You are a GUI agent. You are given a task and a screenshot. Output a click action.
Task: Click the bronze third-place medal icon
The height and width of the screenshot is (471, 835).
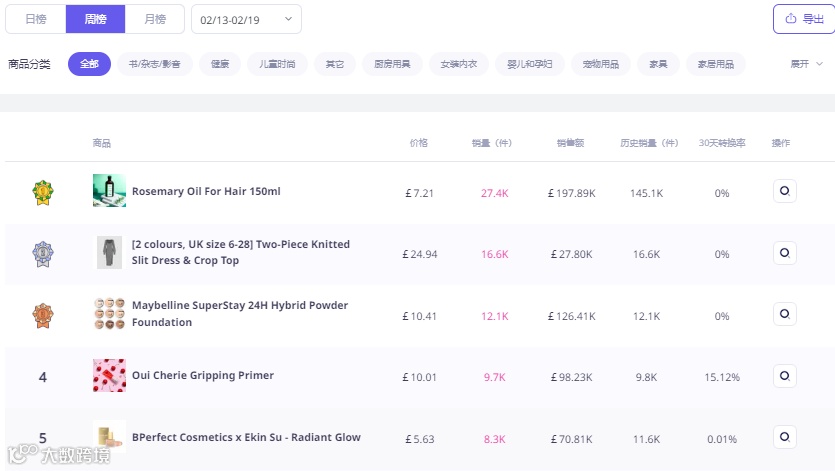click(42, 315)
